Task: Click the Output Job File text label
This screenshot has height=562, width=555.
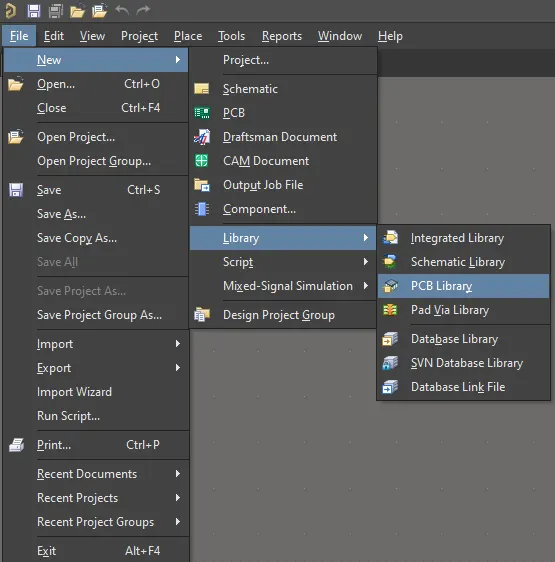Action: click(x=263, y=185)
